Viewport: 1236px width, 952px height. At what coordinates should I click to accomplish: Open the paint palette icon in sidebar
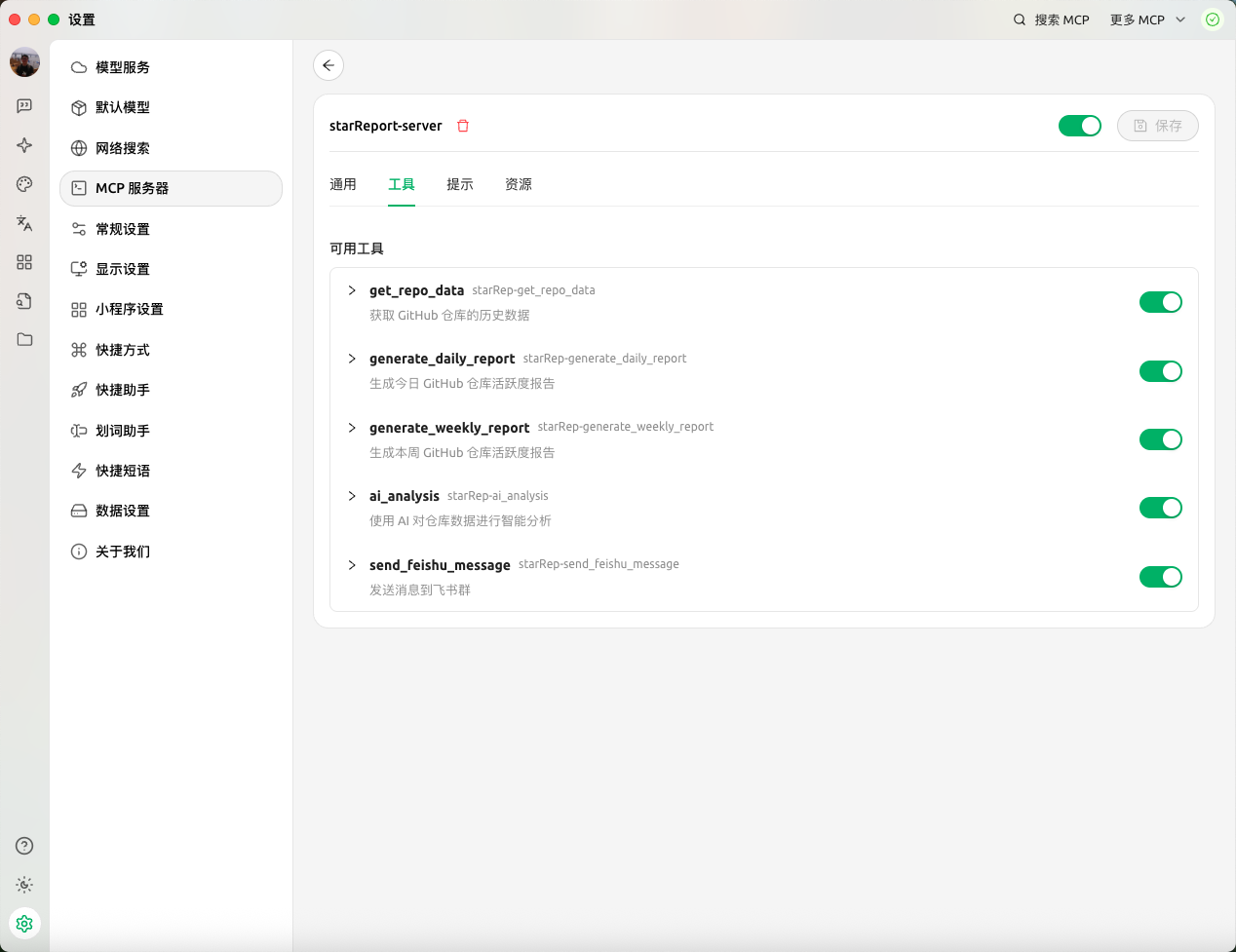[24, 184]
